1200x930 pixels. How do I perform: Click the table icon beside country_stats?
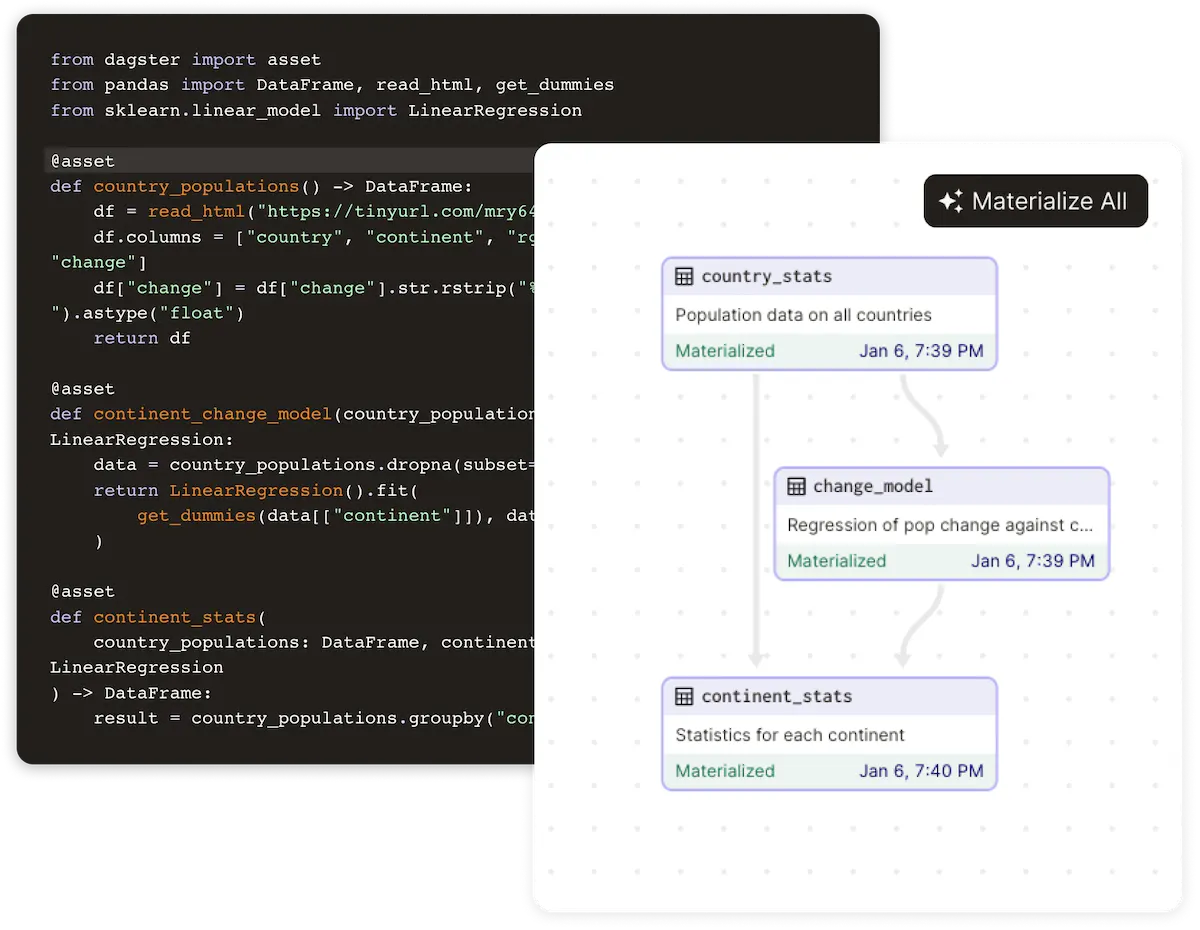coord(684,276)
